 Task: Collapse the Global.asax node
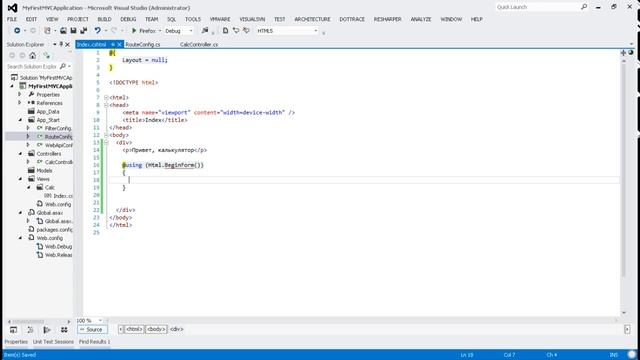[20, 213]
